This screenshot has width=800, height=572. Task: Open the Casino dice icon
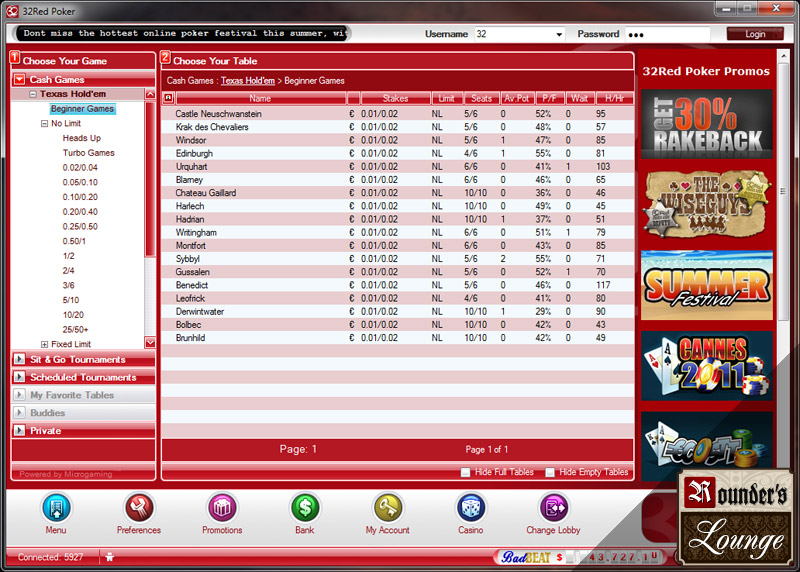click(x=470, y=508)
